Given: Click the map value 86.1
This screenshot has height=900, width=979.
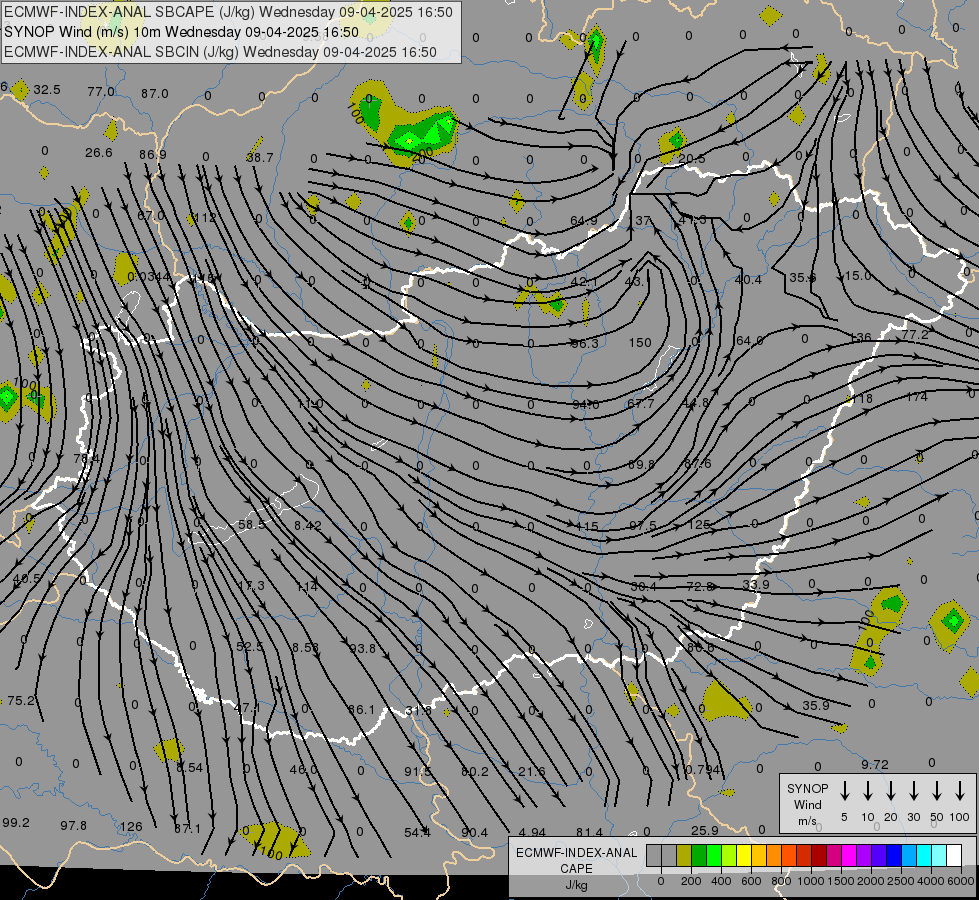Looking at the screenshot, I should 362,710.
